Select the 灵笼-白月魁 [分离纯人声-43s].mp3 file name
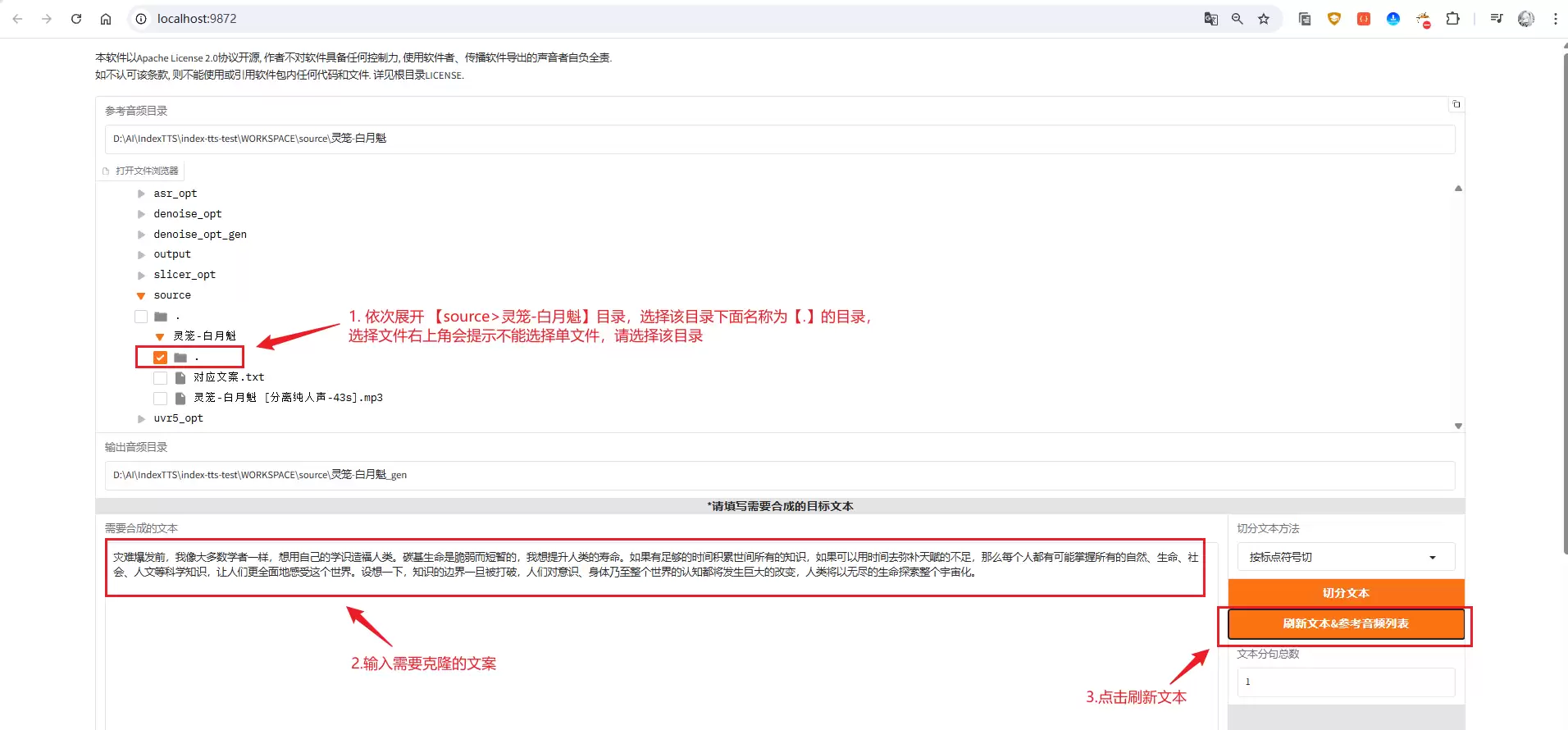 288,398
